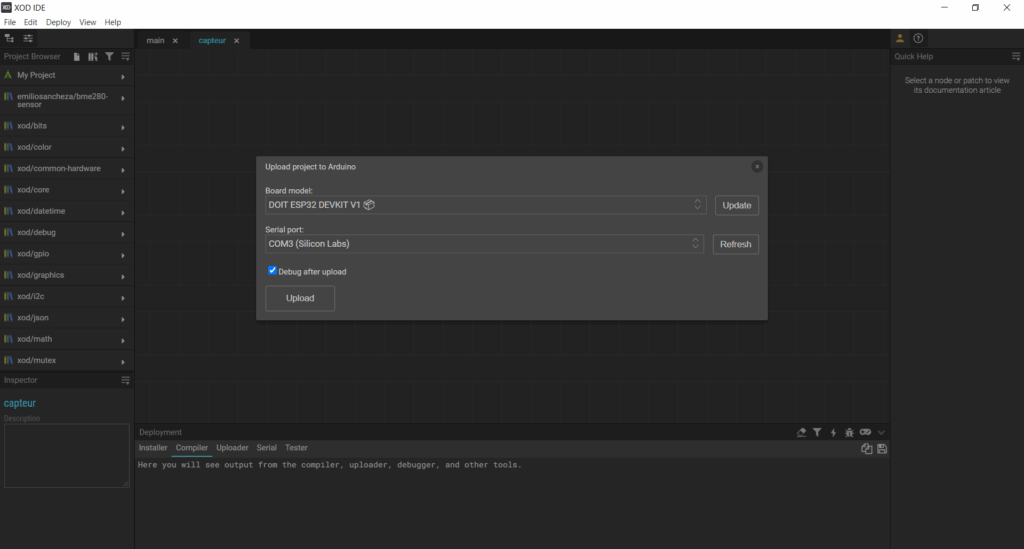This screenshot has height=549, width=1024.
Task: Select My Project row in browser
Action: pyautogui.click(x=66, y=76)
